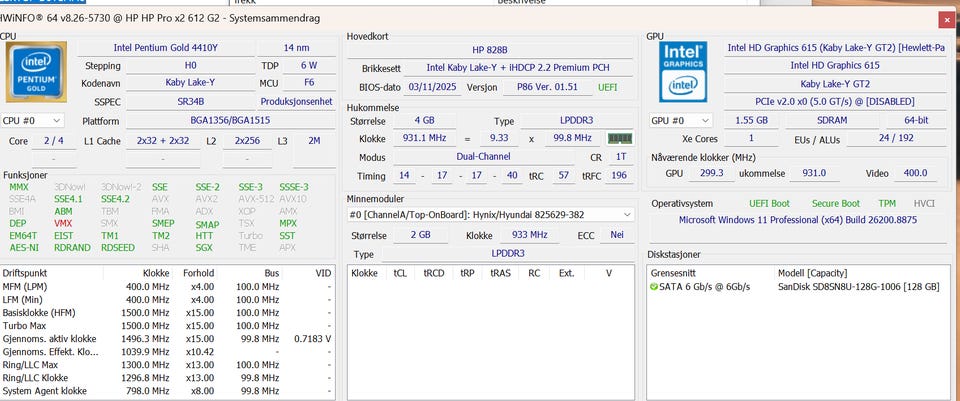Click the Forhold column header
Image resolution: width=960 pixels, height=401 pixels.
coord(198,273)
